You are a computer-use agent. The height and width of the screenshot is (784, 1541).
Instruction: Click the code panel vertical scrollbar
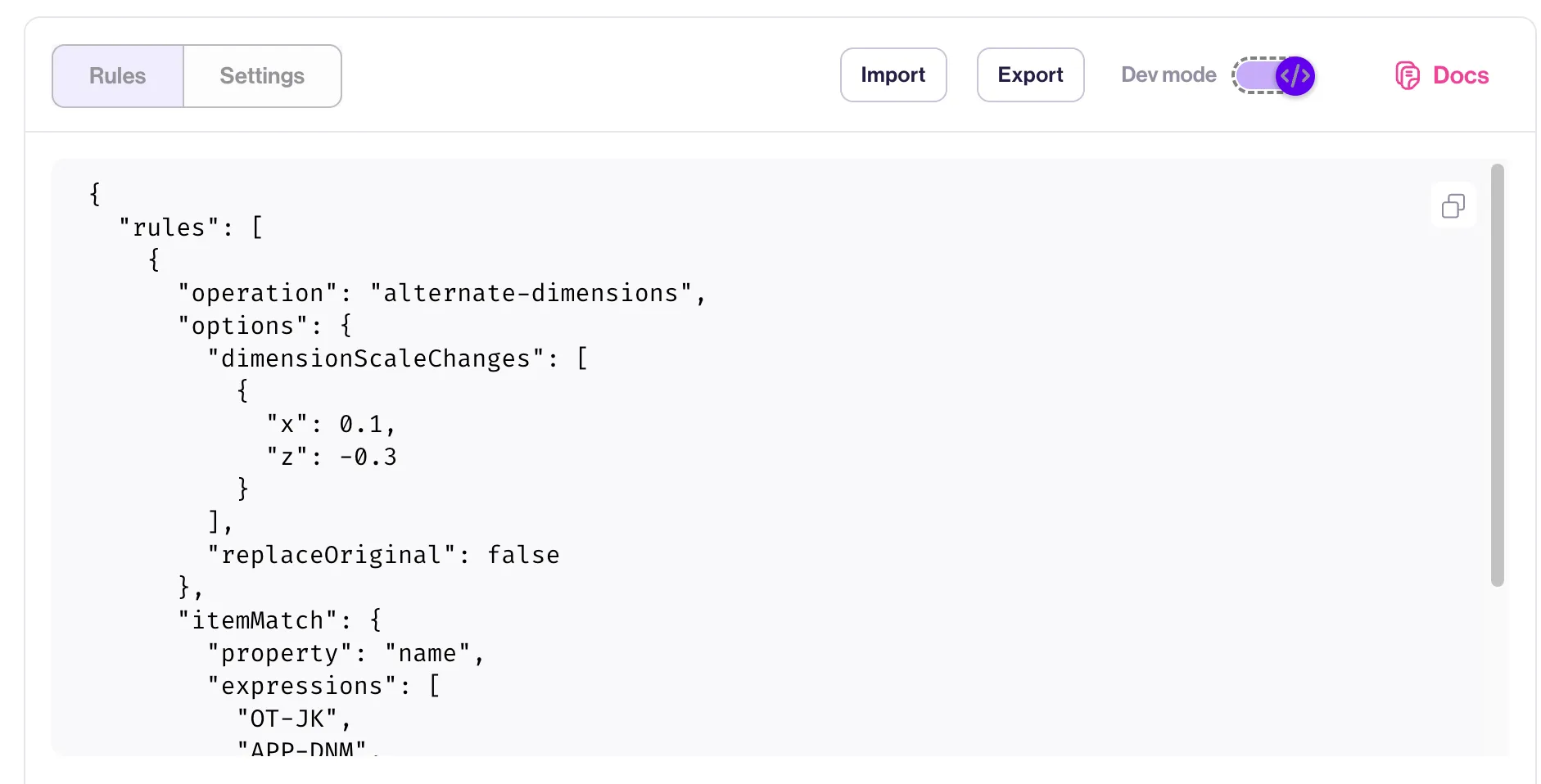[1498, 375]
